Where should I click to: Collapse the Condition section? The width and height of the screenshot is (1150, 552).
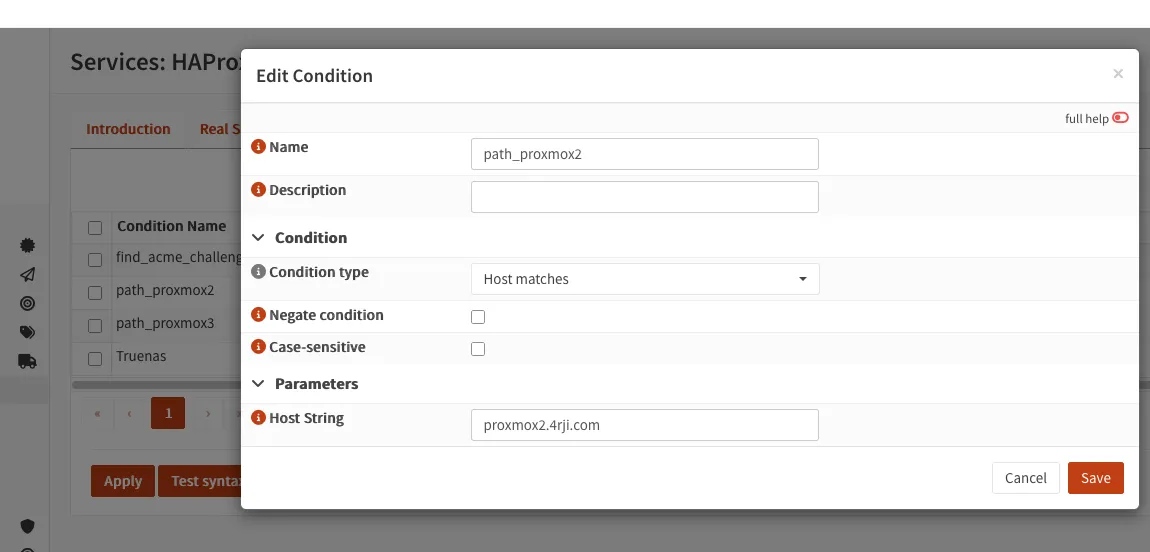coord(259,238)
